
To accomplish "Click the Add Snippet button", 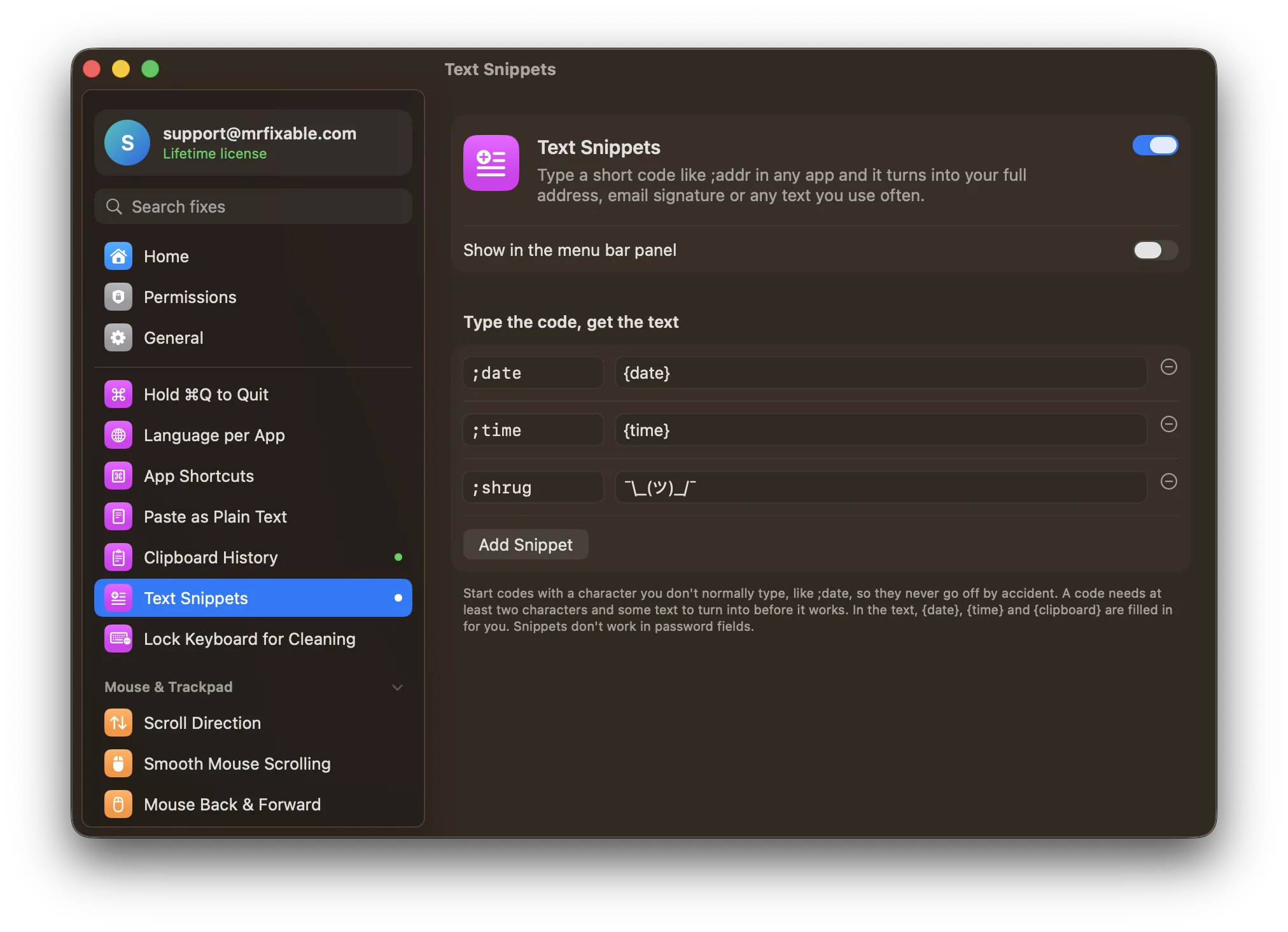I will point(526,544).
